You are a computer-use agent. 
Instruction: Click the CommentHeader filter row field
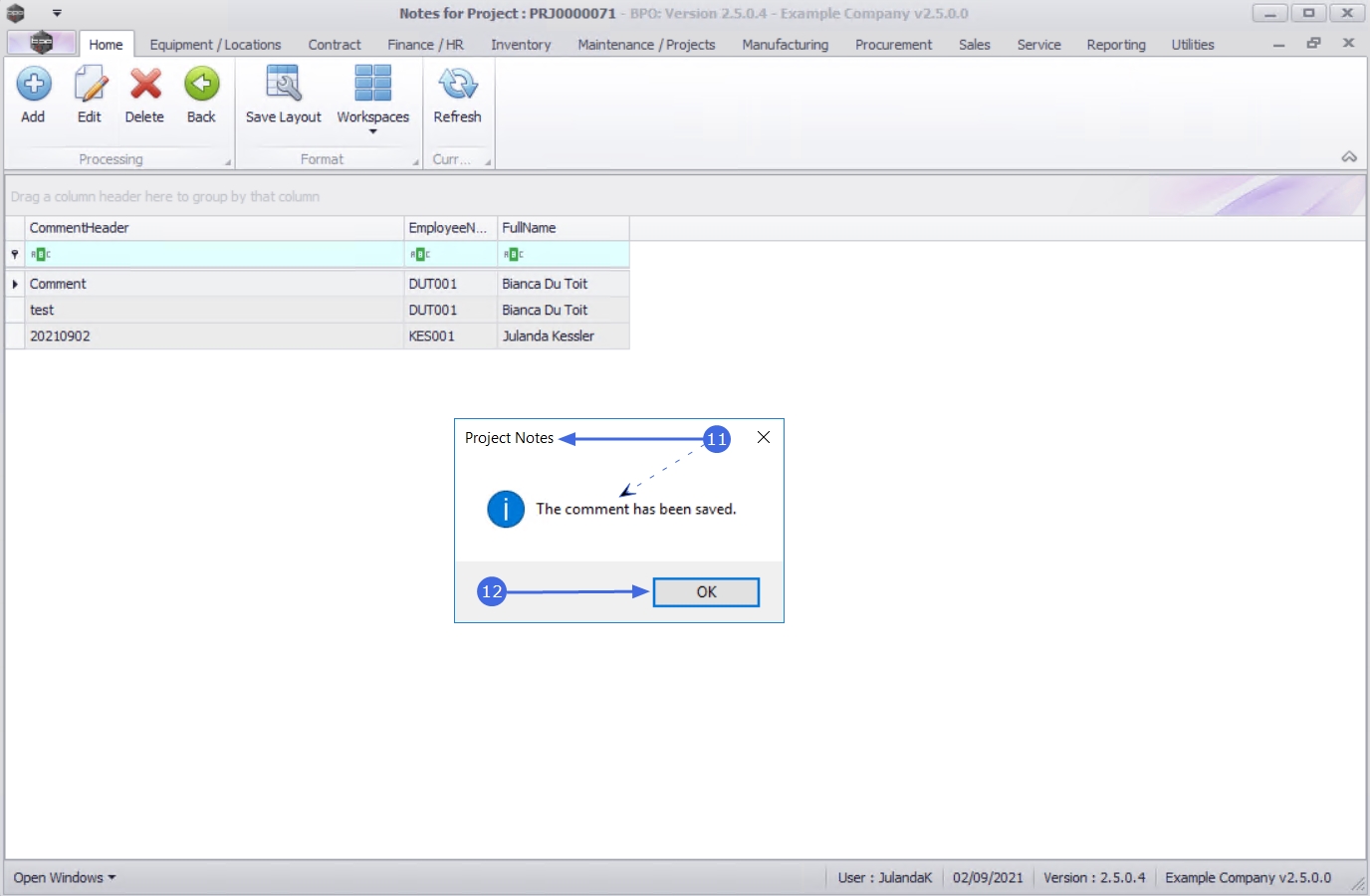[x=214, y=255]
